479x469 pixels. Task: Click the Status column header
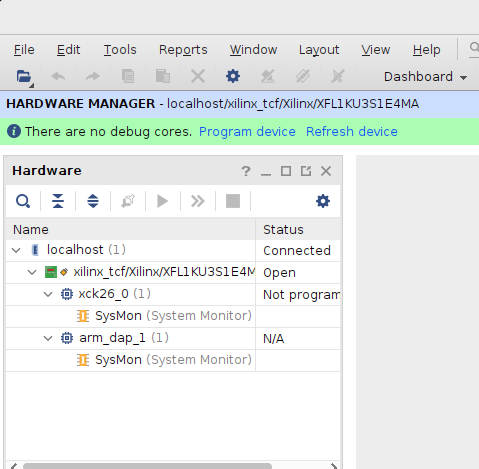click(x=298, y=230)
